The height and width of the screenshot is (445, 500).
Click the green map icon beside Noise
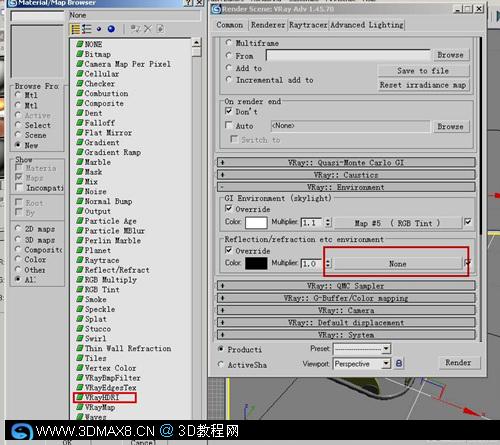pyautogui.click(x=79, y=191)
